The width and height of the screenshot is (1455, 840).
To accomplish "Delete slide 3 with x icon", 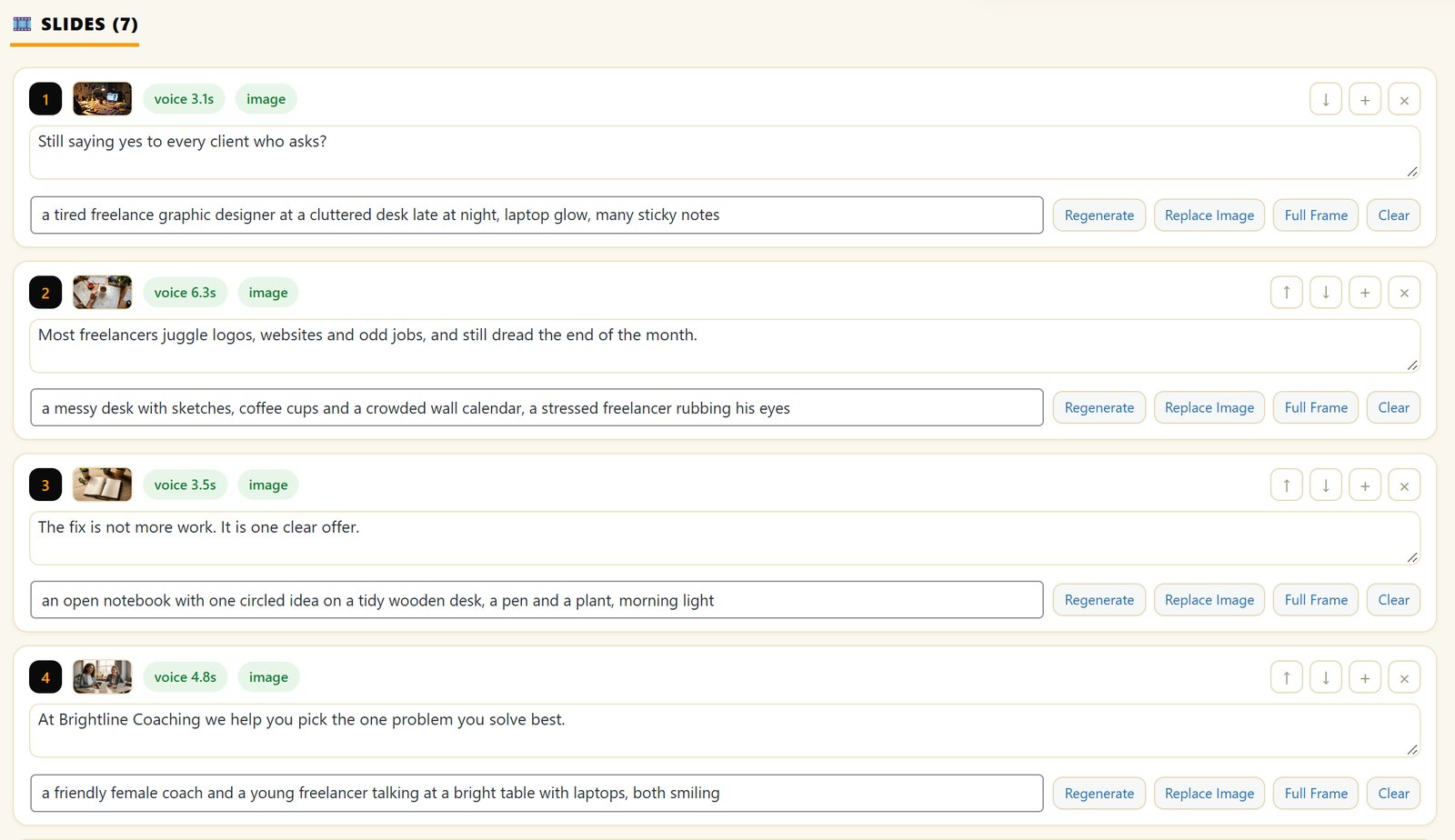I will (x=1404, y=485).
